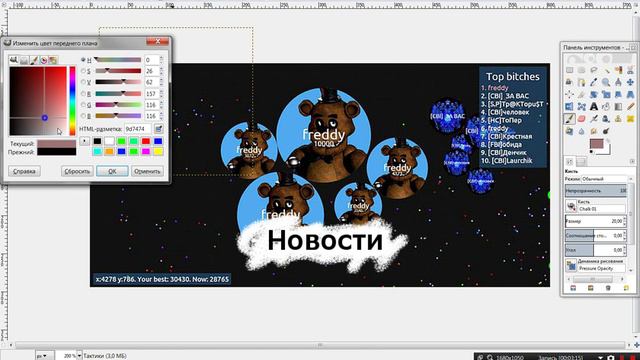
Task: Switch to the GIMP color selector tab
Action: point(13,60)
